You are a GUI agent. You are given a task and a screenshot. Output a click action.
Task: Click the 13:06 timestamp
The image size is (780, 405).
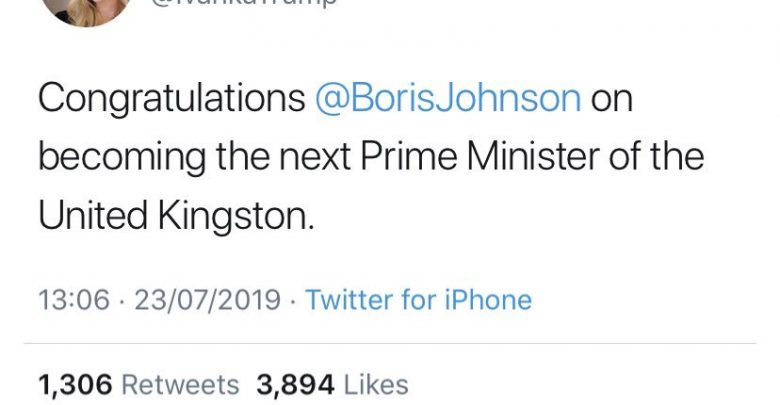[73, 300]
